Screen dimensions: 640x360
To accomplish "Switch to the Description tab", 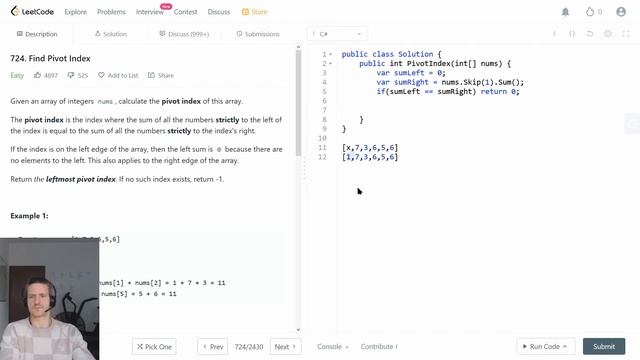I will (x=37, y=34).
